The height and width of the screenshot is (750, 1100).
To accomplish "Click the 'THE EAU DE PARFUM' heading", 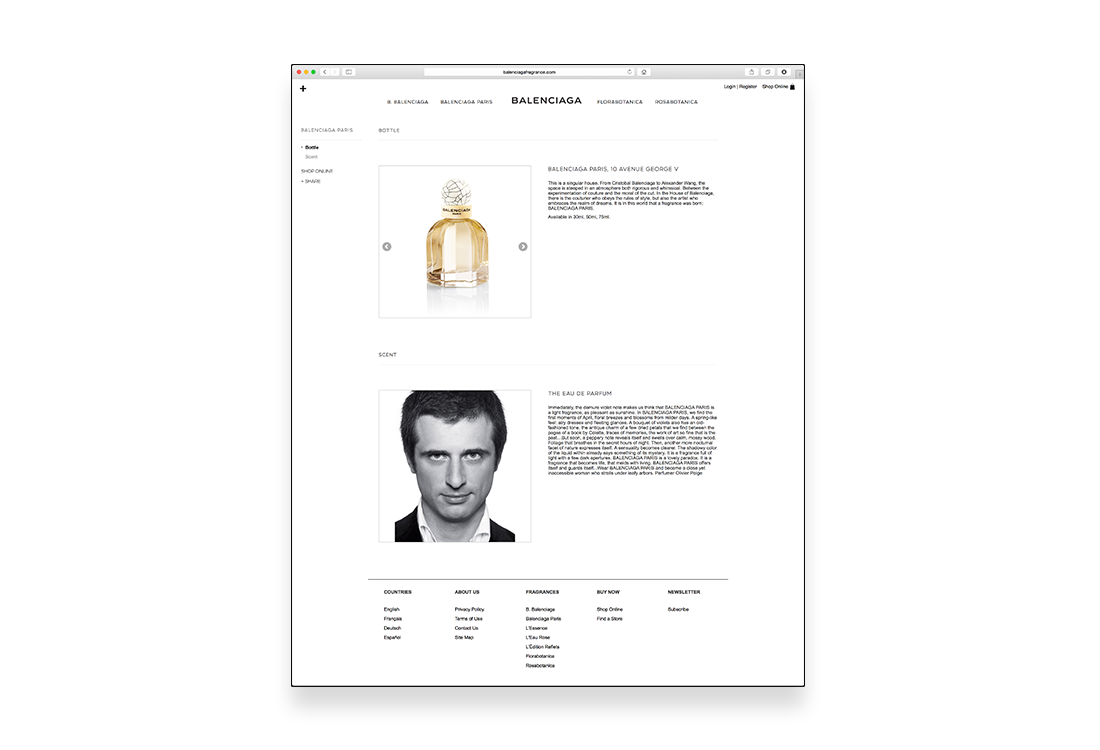I will [x=580, y=394].
